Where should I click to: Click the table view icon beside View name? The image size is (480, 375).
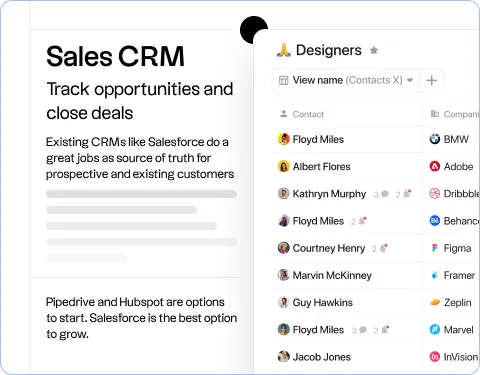[283, 80]
